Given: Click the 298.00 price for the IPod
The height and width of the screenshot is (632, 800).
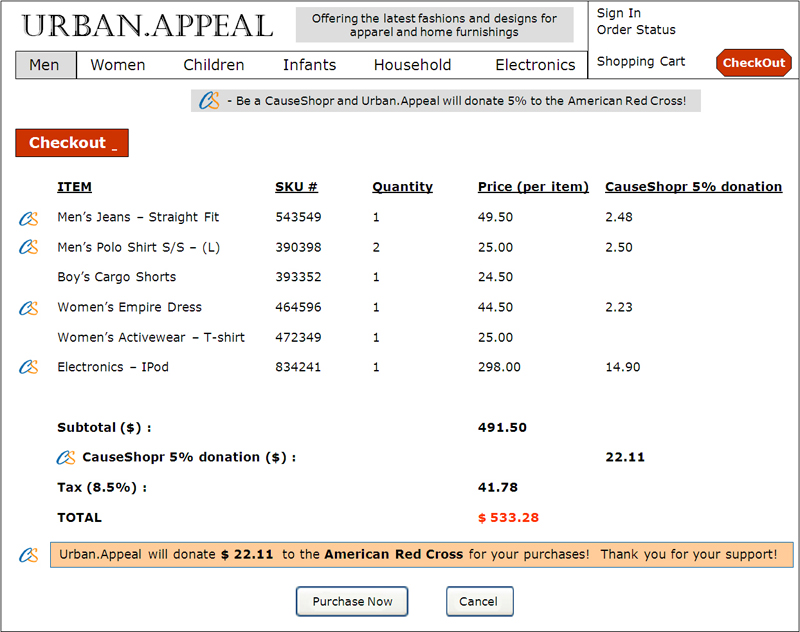Looking at the screenshot, I should click(499, 367).
